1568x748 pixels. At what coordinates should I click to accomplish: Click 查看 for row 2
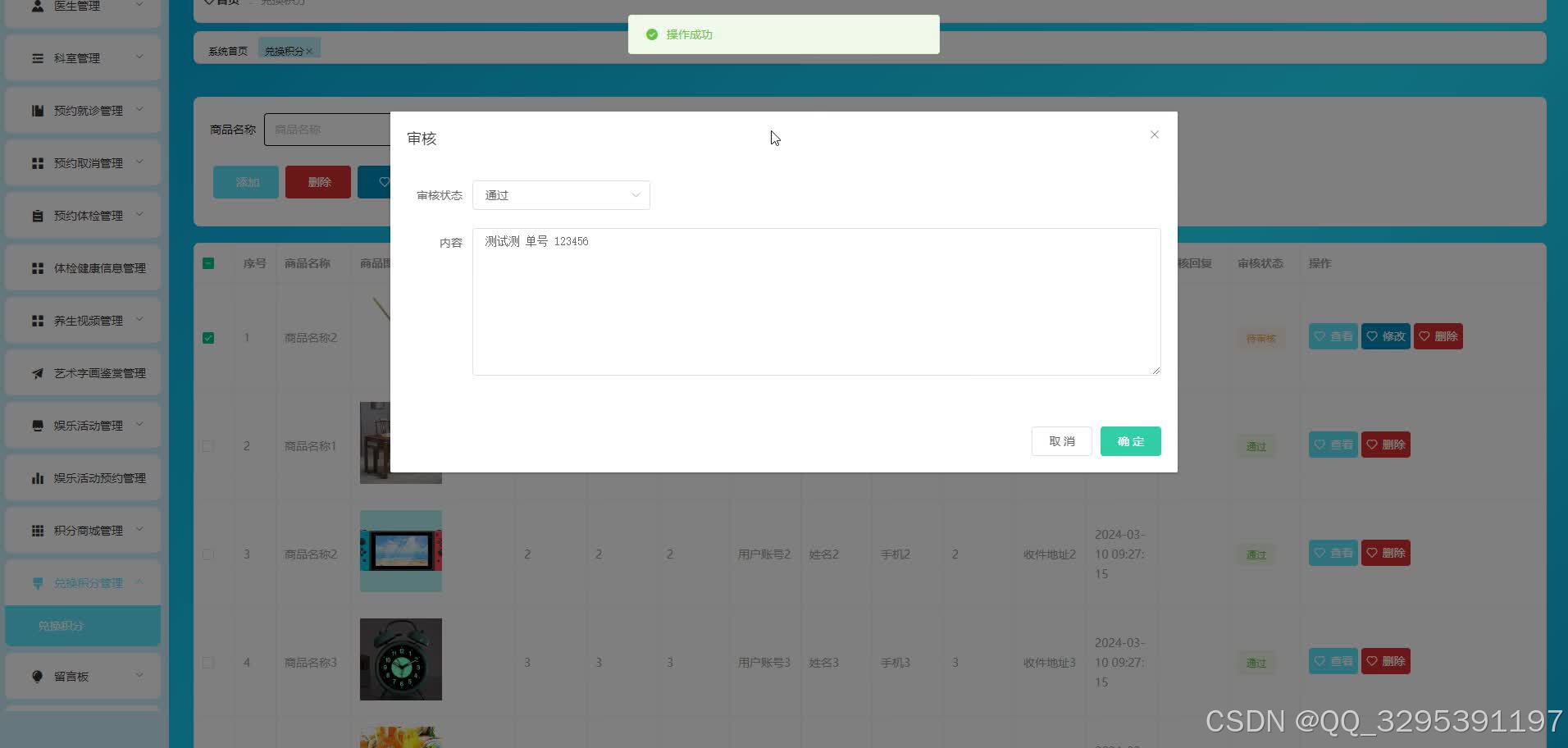[1333, 445]
